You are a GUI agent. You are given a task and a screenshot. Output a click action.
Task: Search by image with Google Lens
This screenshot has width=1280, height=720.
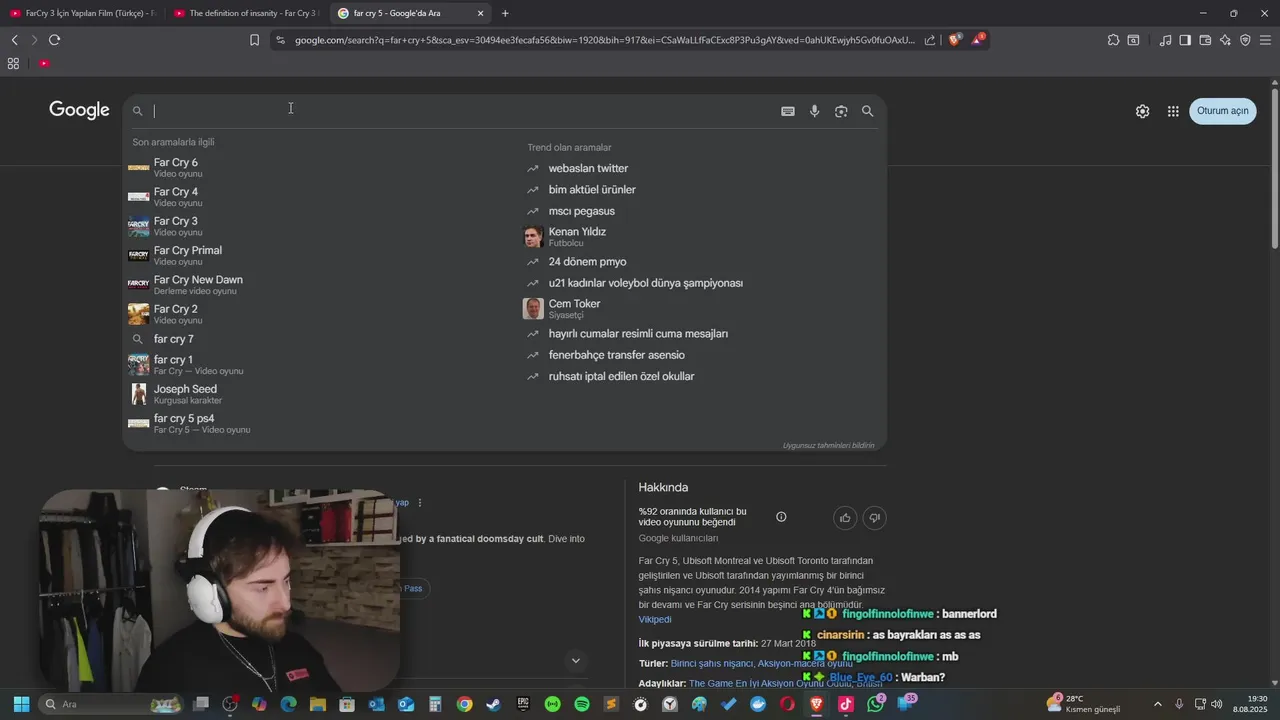(841, 111)
